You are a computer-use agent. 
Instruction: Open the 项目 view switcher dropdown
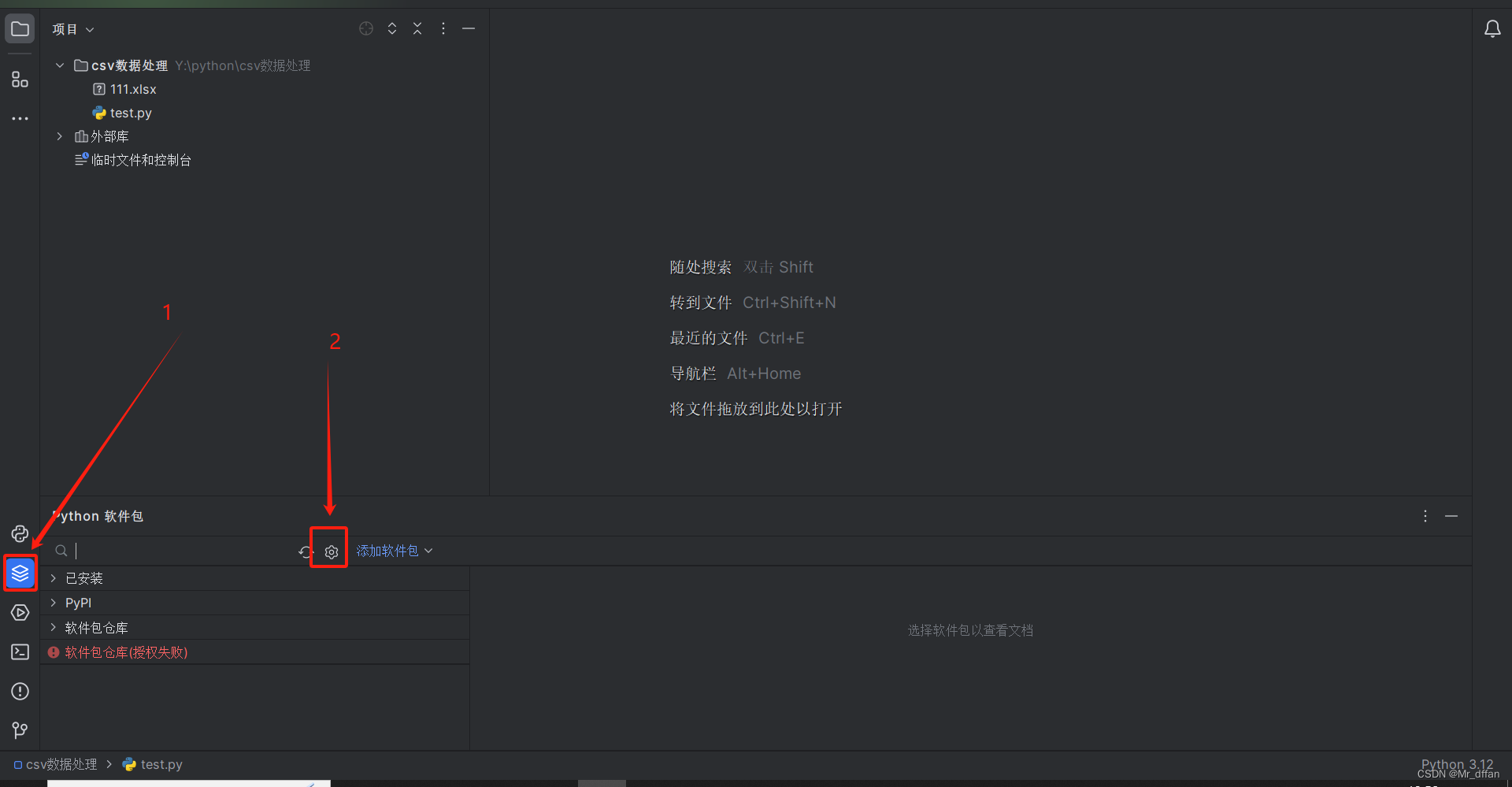tap(72, 28)
